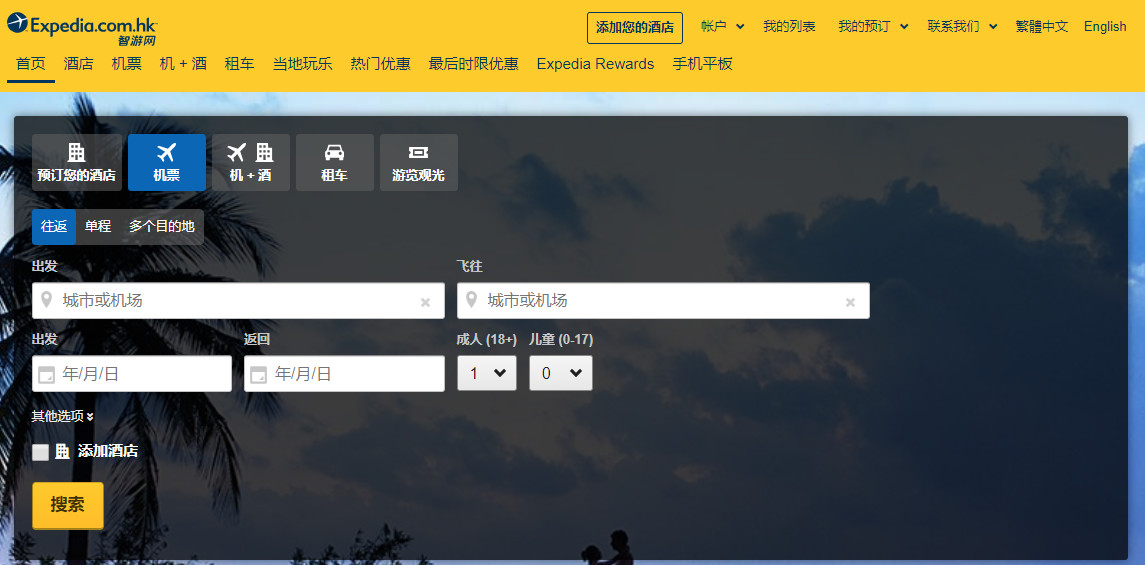This screenshot has width=1145, height=565.
Task: Open 我的列表 my lists link
Action: point(789,26)
